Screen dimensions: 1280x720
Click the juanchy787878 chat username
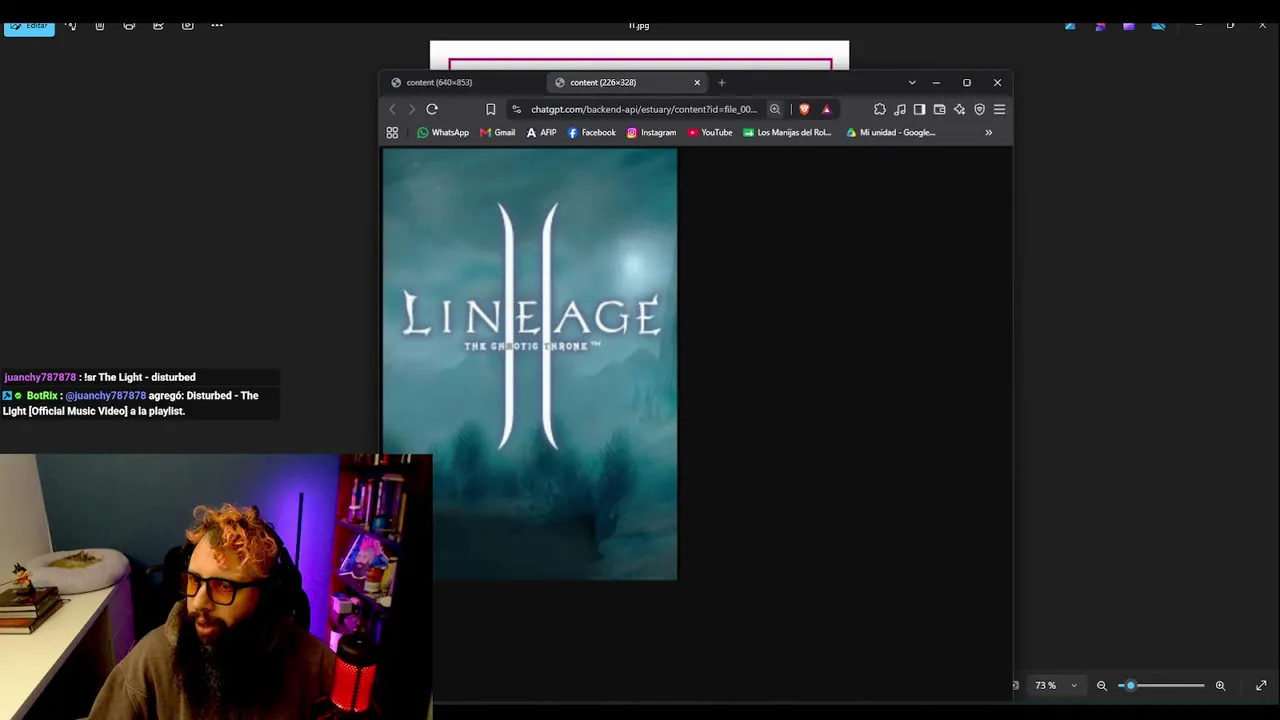40,377
